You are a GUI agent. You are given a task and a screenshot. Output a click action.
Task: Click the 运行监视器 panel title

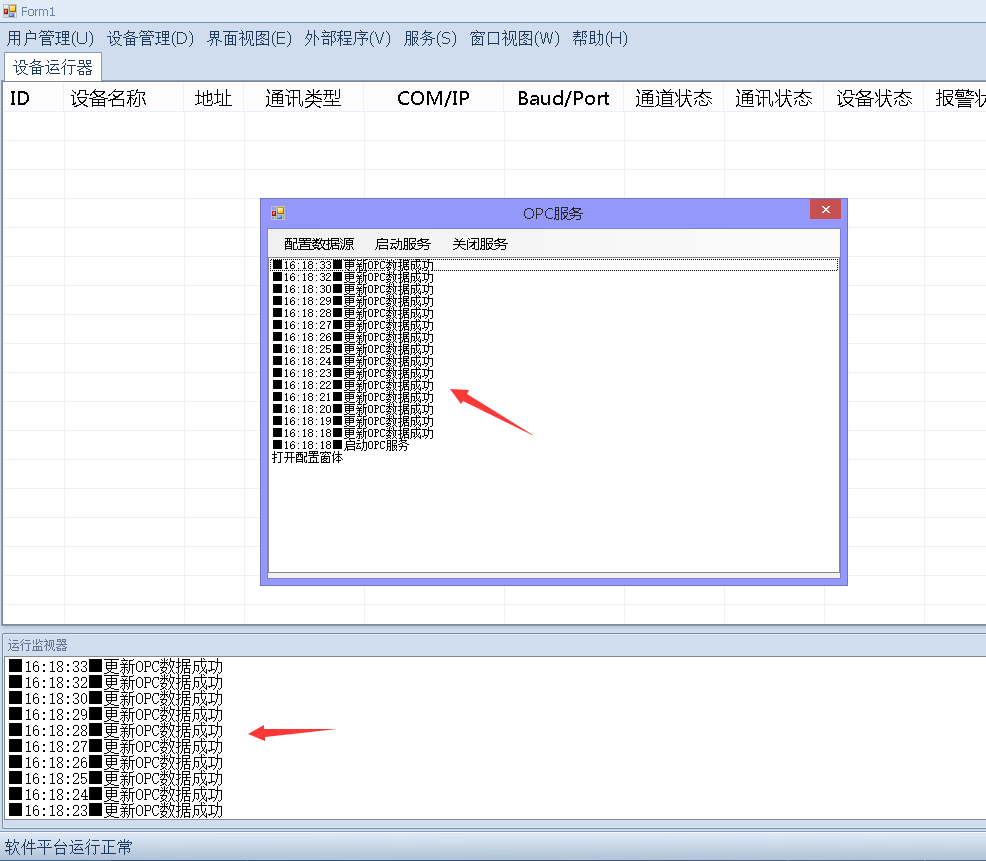(37, 645)
